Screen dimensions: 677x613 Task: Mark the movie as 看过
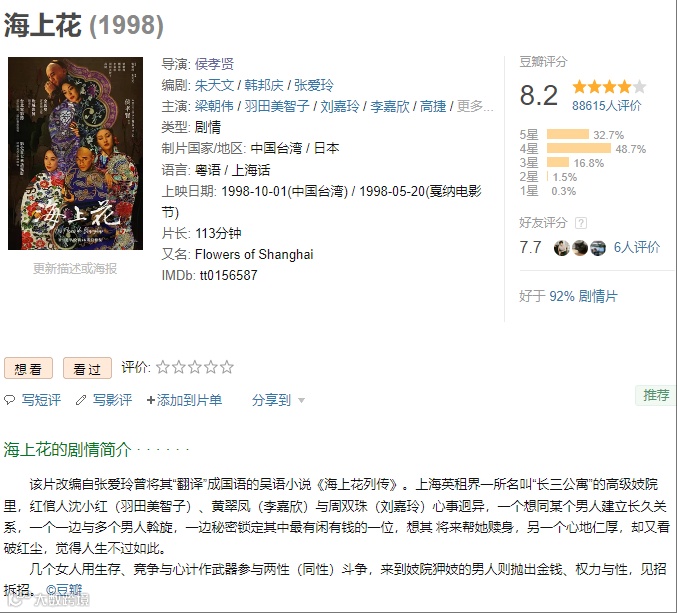pos(87,368)
